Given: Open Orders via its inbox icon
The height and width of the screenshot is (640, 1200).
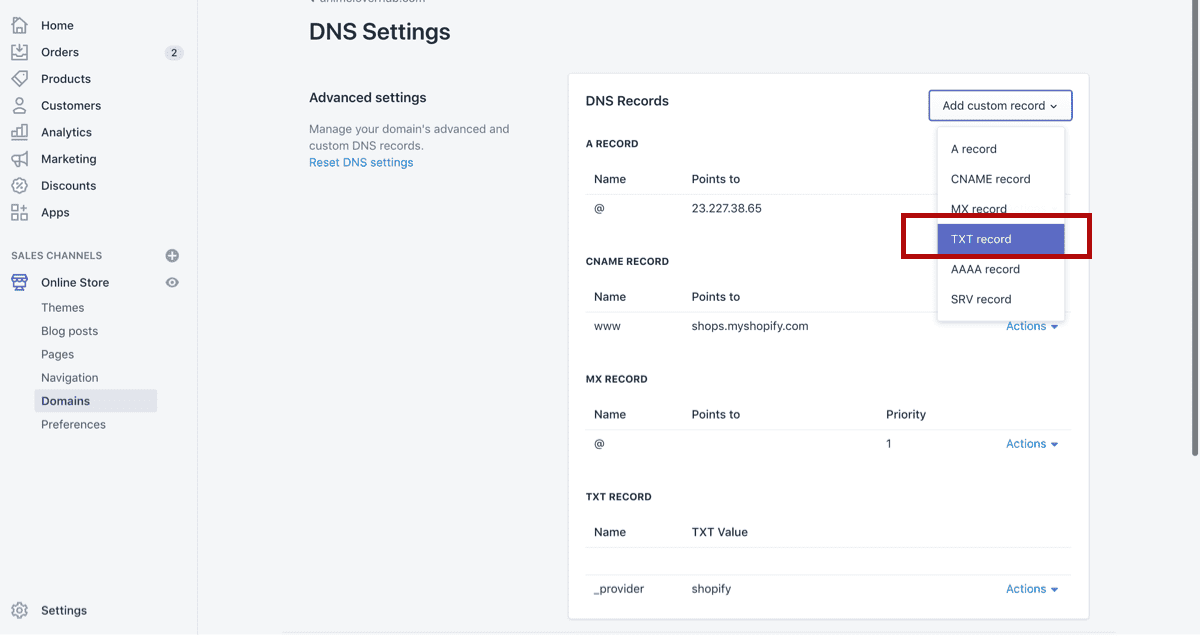Looking at the screenshot, I should click(x=20, y=52).
